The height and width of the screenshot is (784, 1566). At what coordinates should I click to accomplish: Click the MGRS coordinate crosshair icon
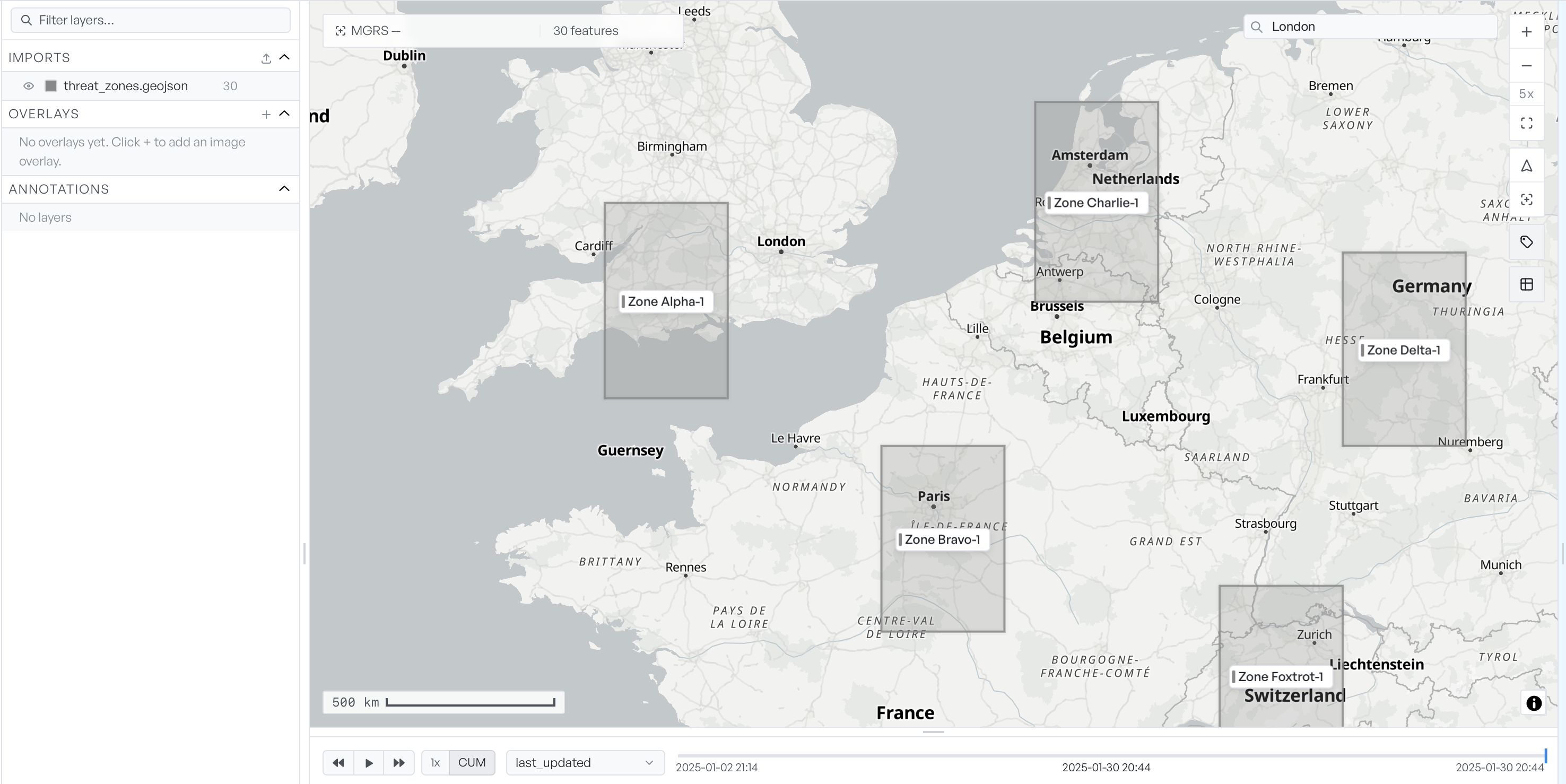[x=341, y=31]
